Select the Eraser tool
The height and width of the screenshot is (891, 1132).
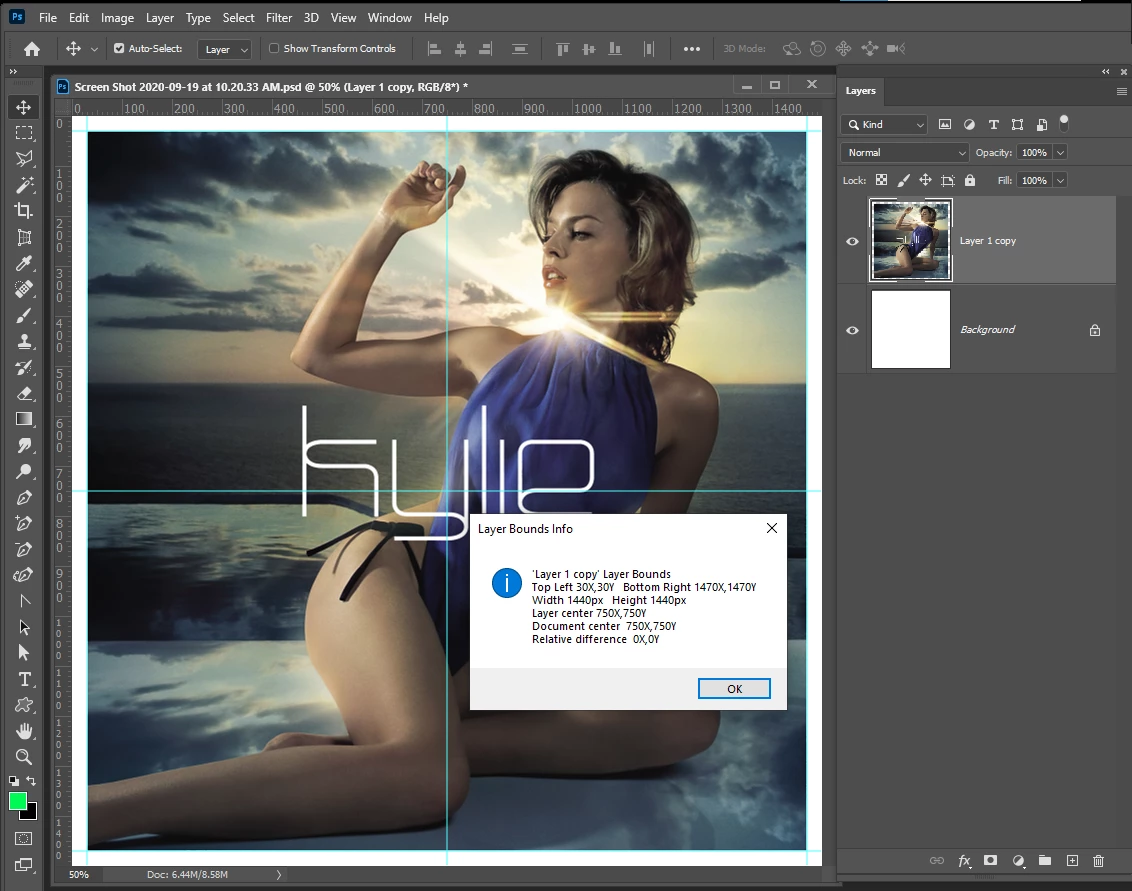tap(24, 393)
